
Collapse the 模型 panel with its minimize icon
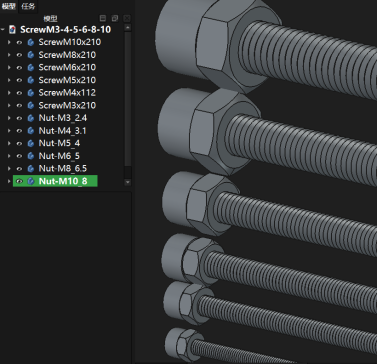pyautogui.click(x=103, y=18)
